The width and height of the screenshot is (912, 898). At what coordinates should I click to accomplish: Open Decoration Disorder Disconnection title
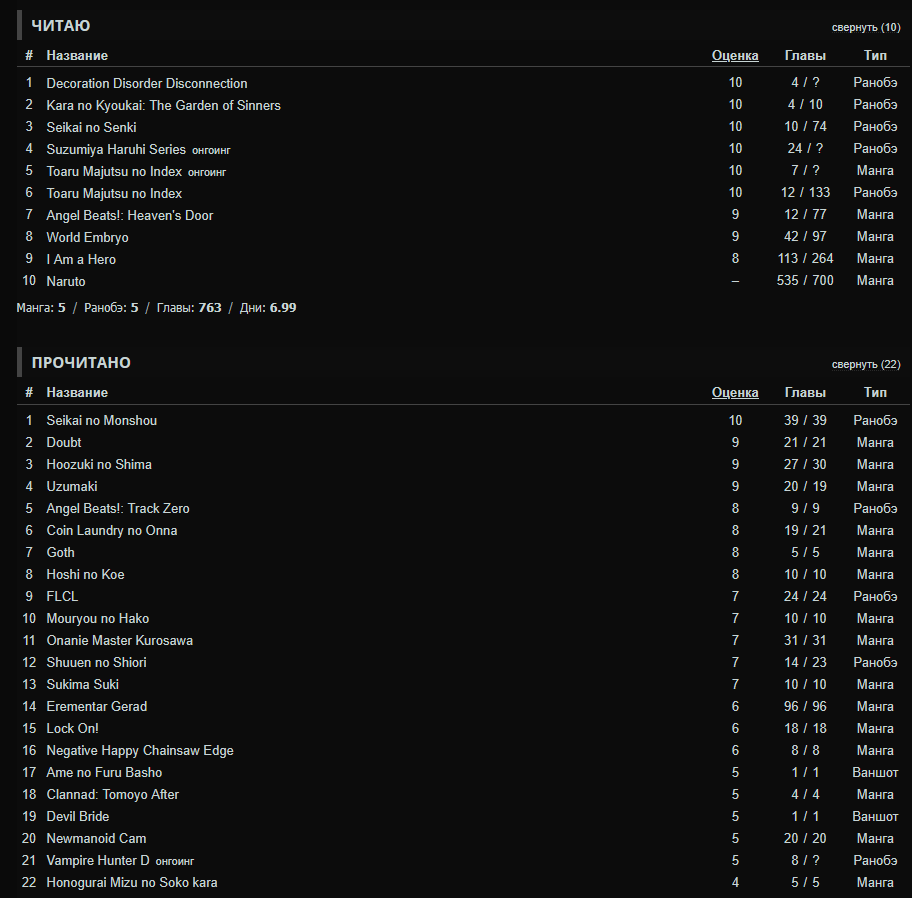click(146, 84)
